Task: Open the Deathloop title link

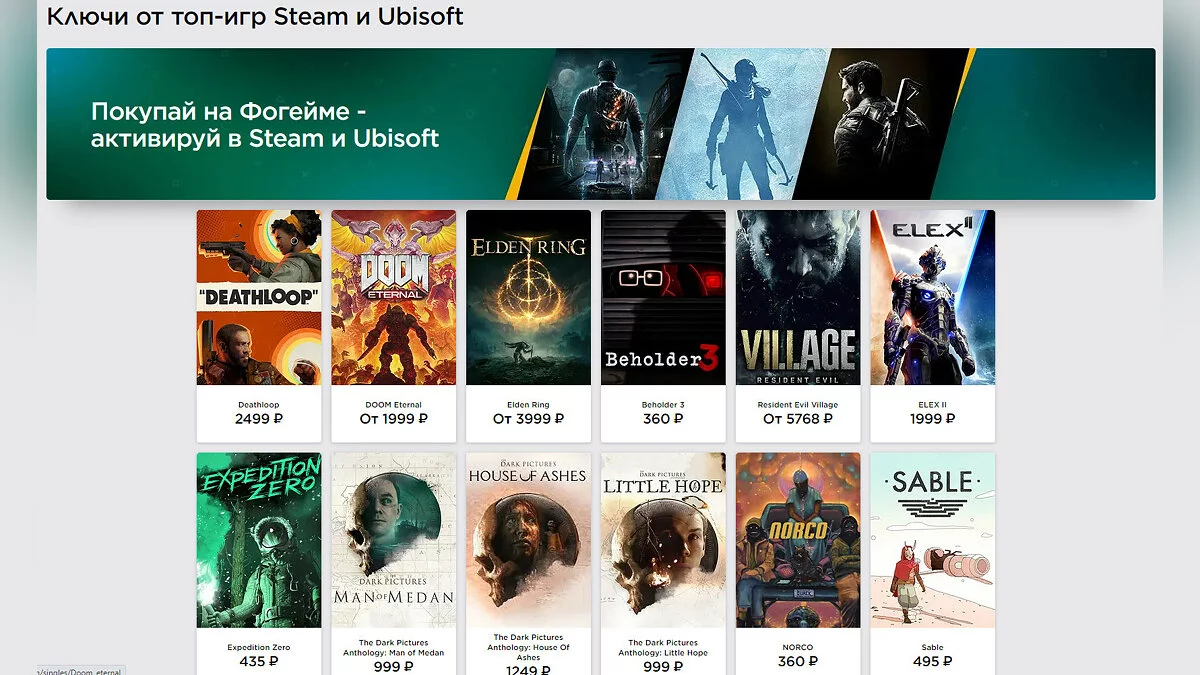Action: point(259,405)
